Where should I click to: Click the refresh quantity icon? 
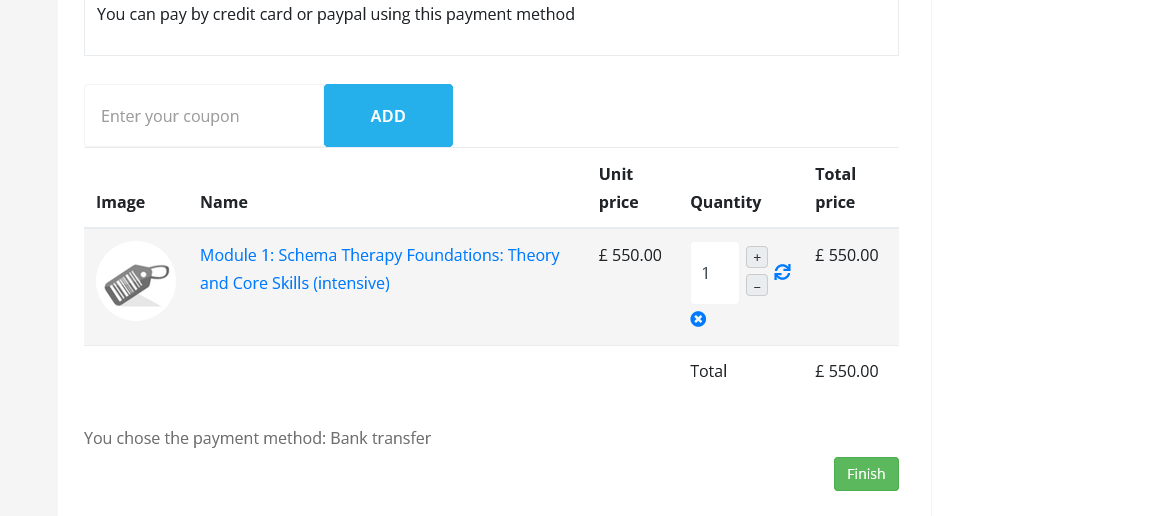[x=782, y=272]
